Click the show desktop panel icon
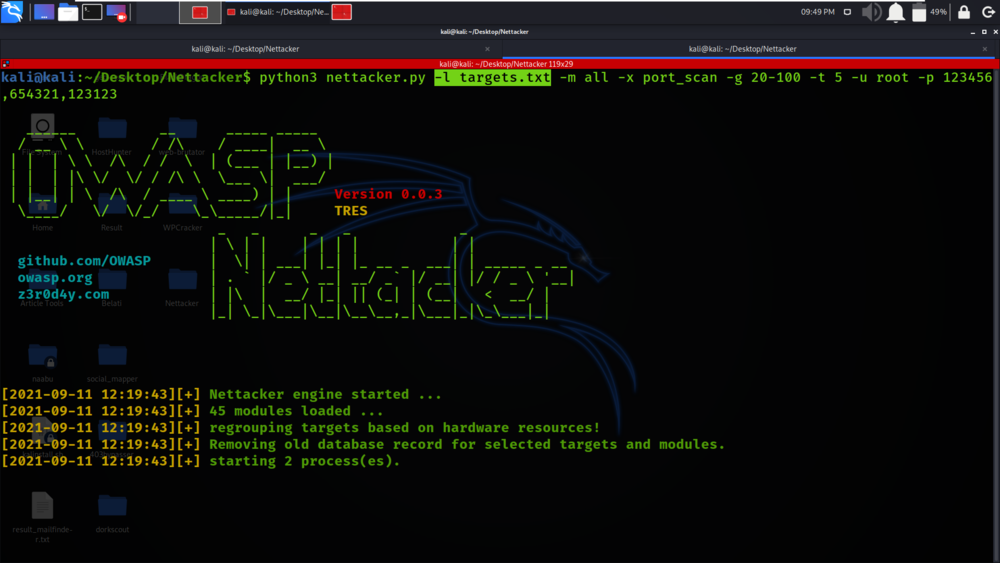Image resolution: width=1000 pixels, height=563 pixels. point(43,11)
